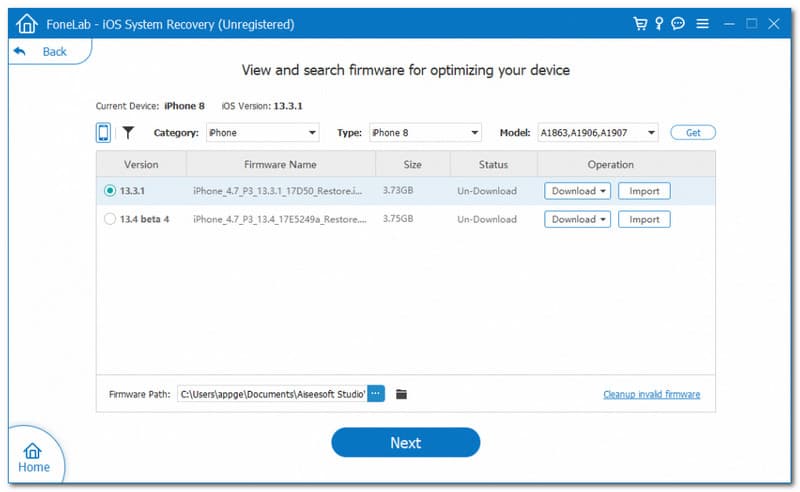Click the firmware path browse ellipsis button
The image size is (800, 492).
pyautogui.click(x=376, y=393)
